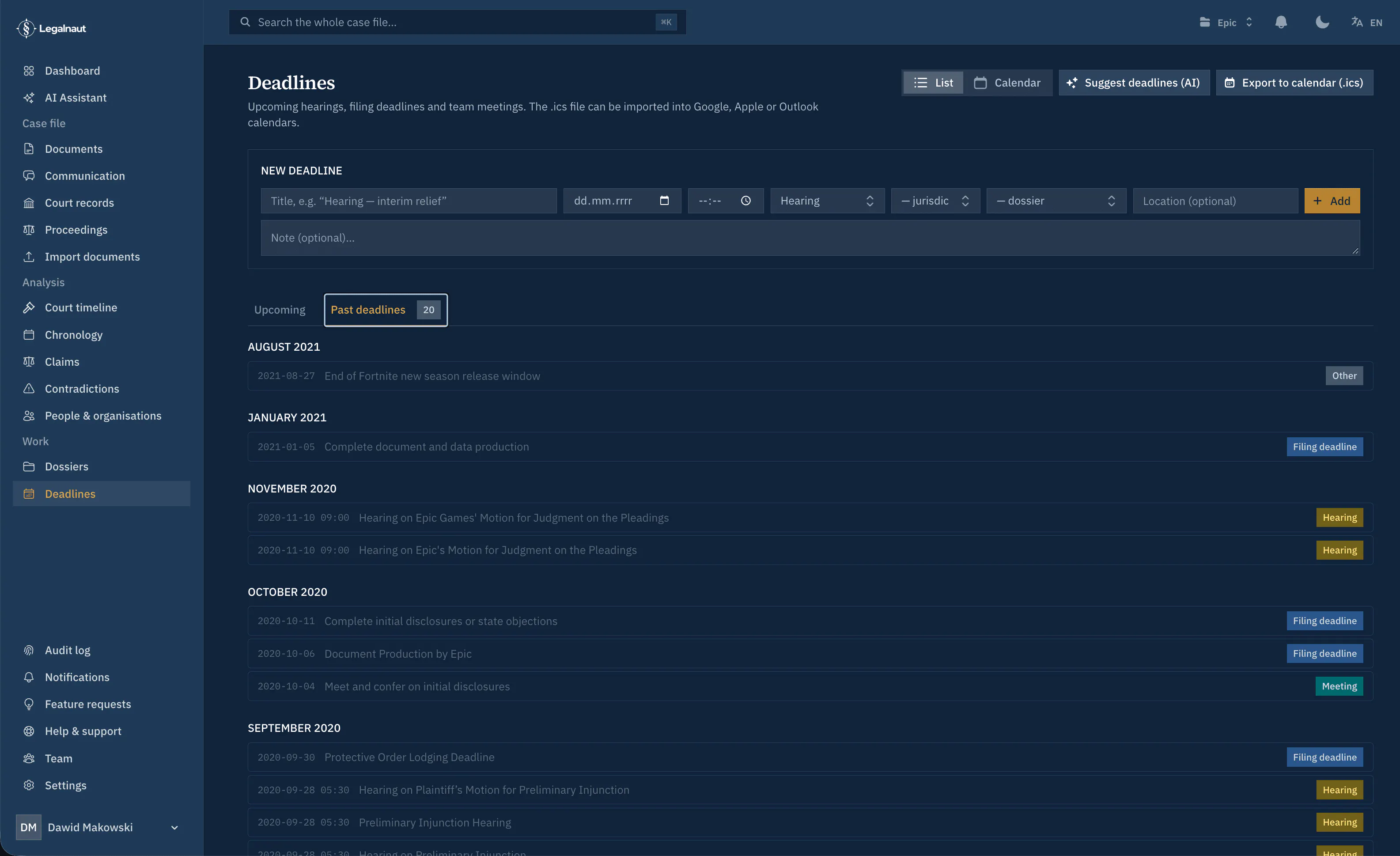
Task: Toggle dark mode moon icon
Action: (x=1322, y=22)
